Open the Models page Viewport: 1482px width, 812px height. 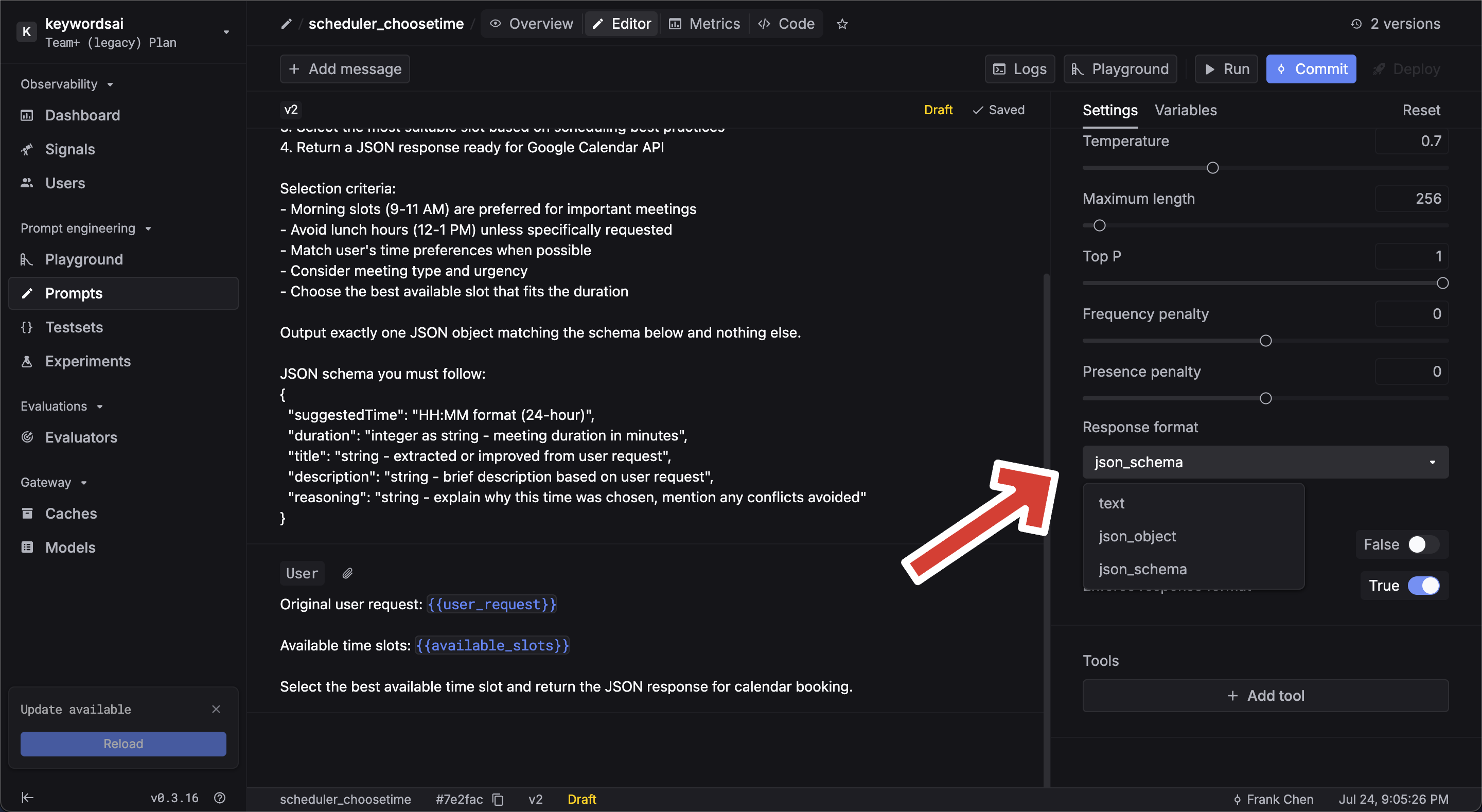(123, 546)
